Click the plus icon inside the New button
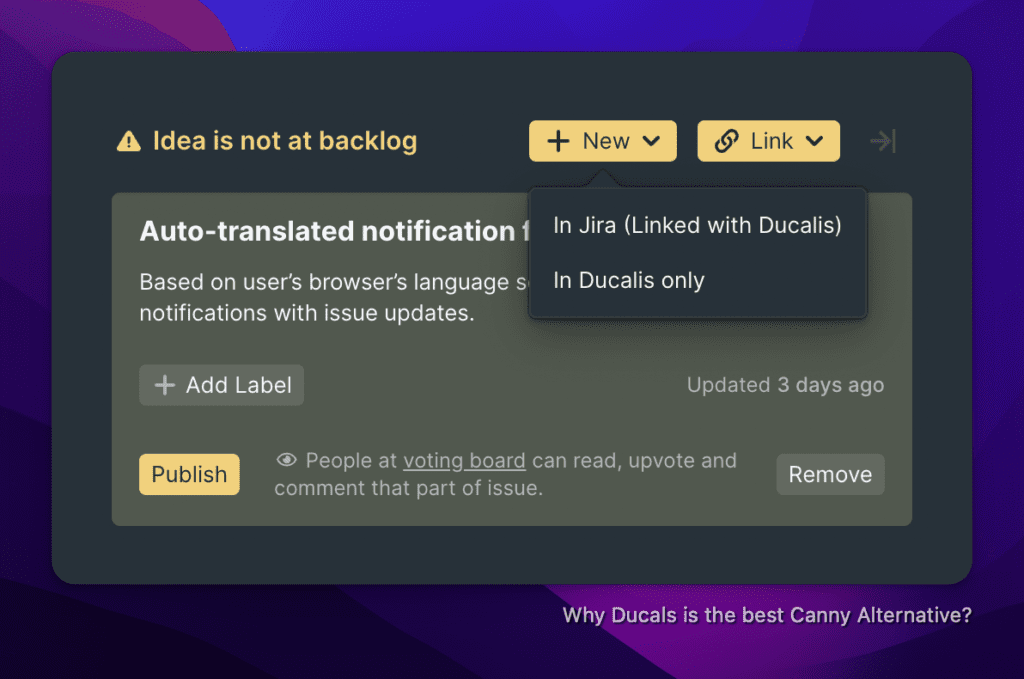1024x679 pixels. coord(558,140)
